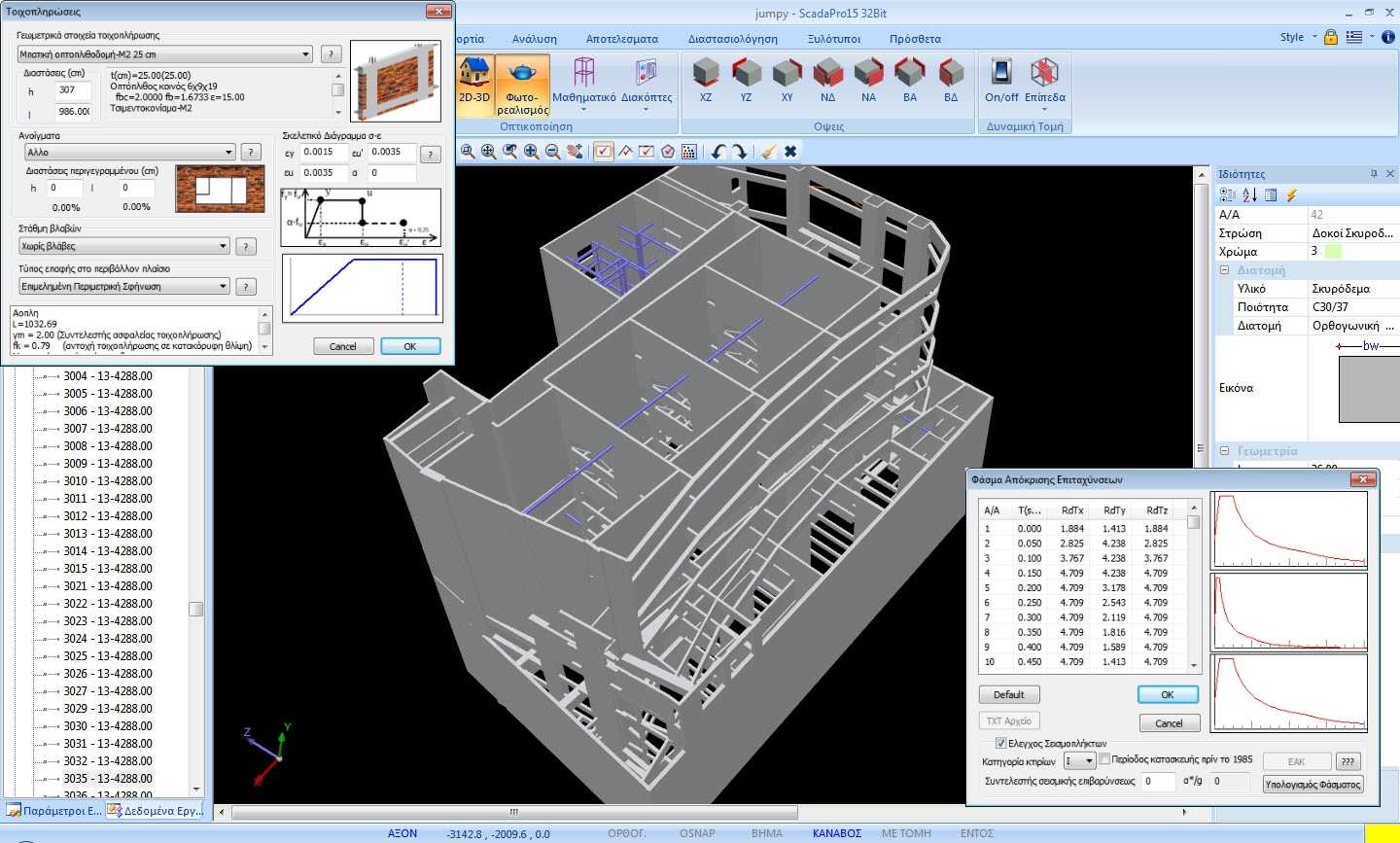Toggle the first red check selection button

click(604, 152)
